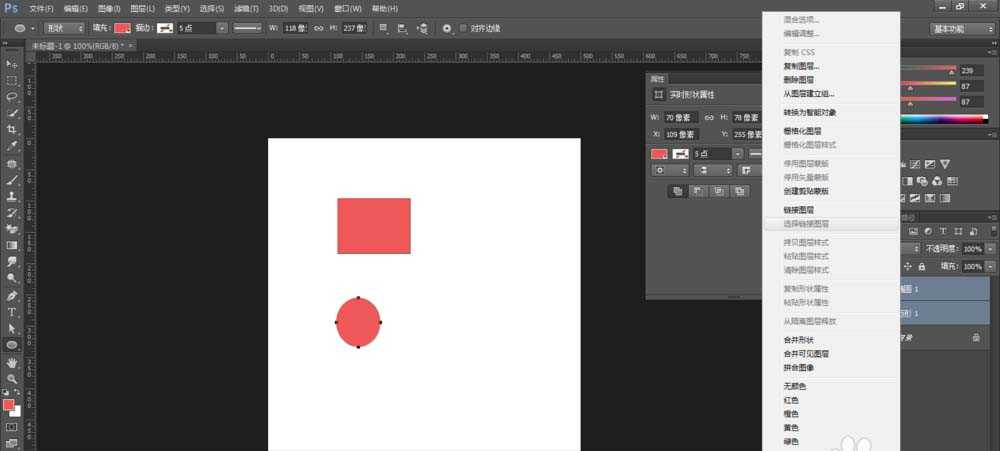Click the gear settings icon in options bar
1000x451 pixels.
pyautogui.click(x=447, y=28)
